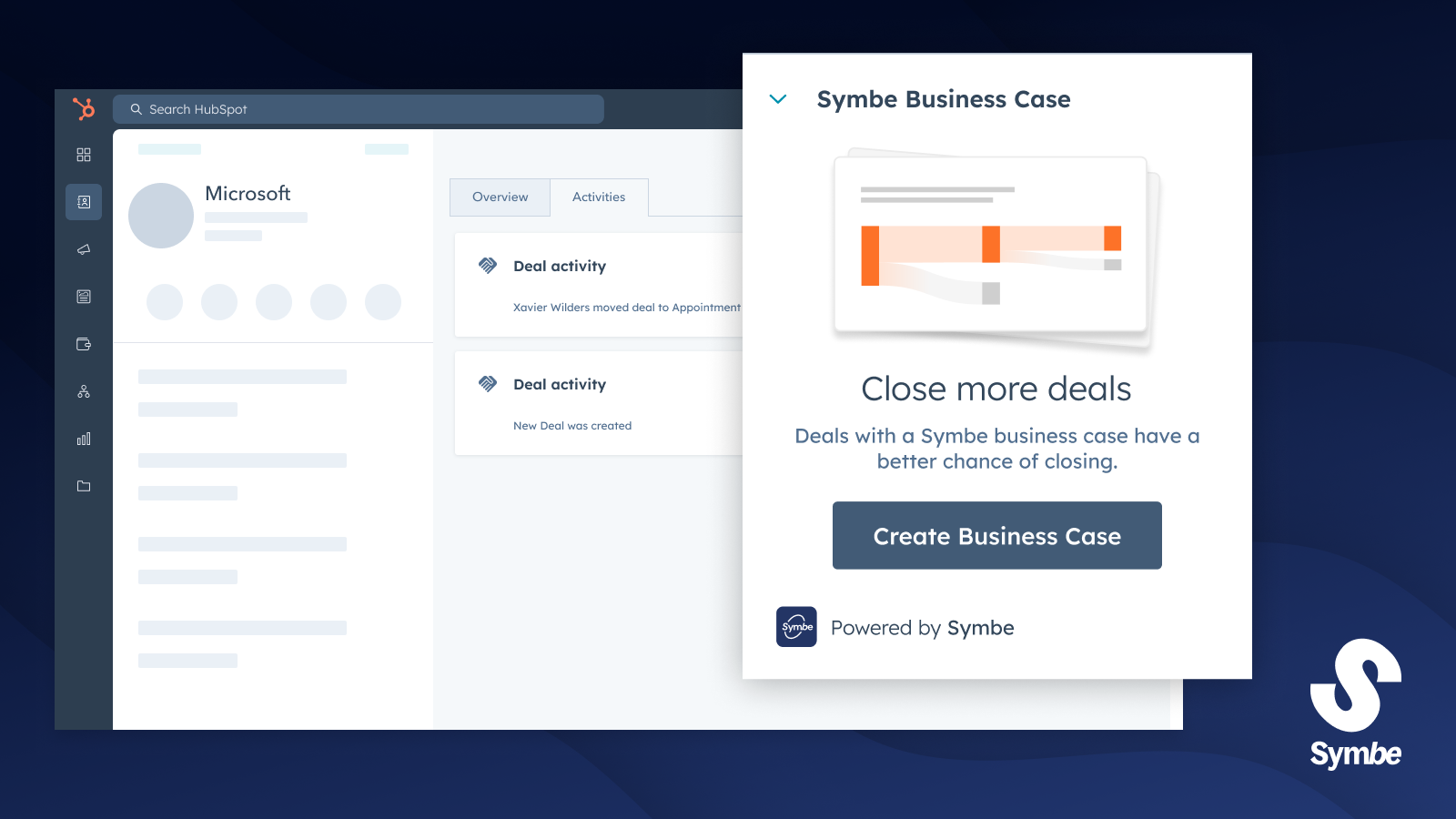Click the HubSpot sprocket logo
This screenshot has height=819, width=1456.
[x=84, y=108]
